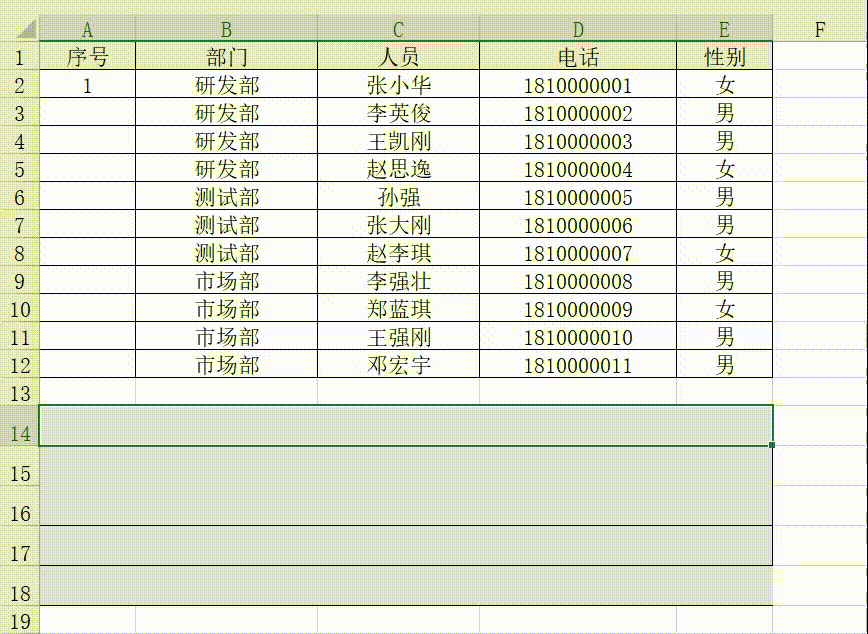Select row 14 header
Viewport: 868px width, 634px height.
point(19,426)
